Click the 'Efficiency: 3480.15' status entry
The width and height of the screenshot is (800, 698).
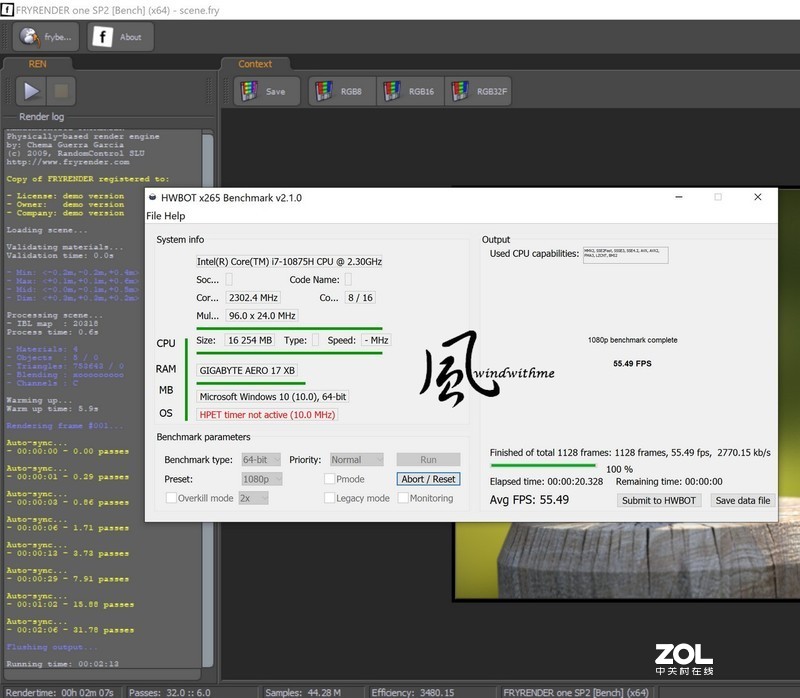click(412, 692)
